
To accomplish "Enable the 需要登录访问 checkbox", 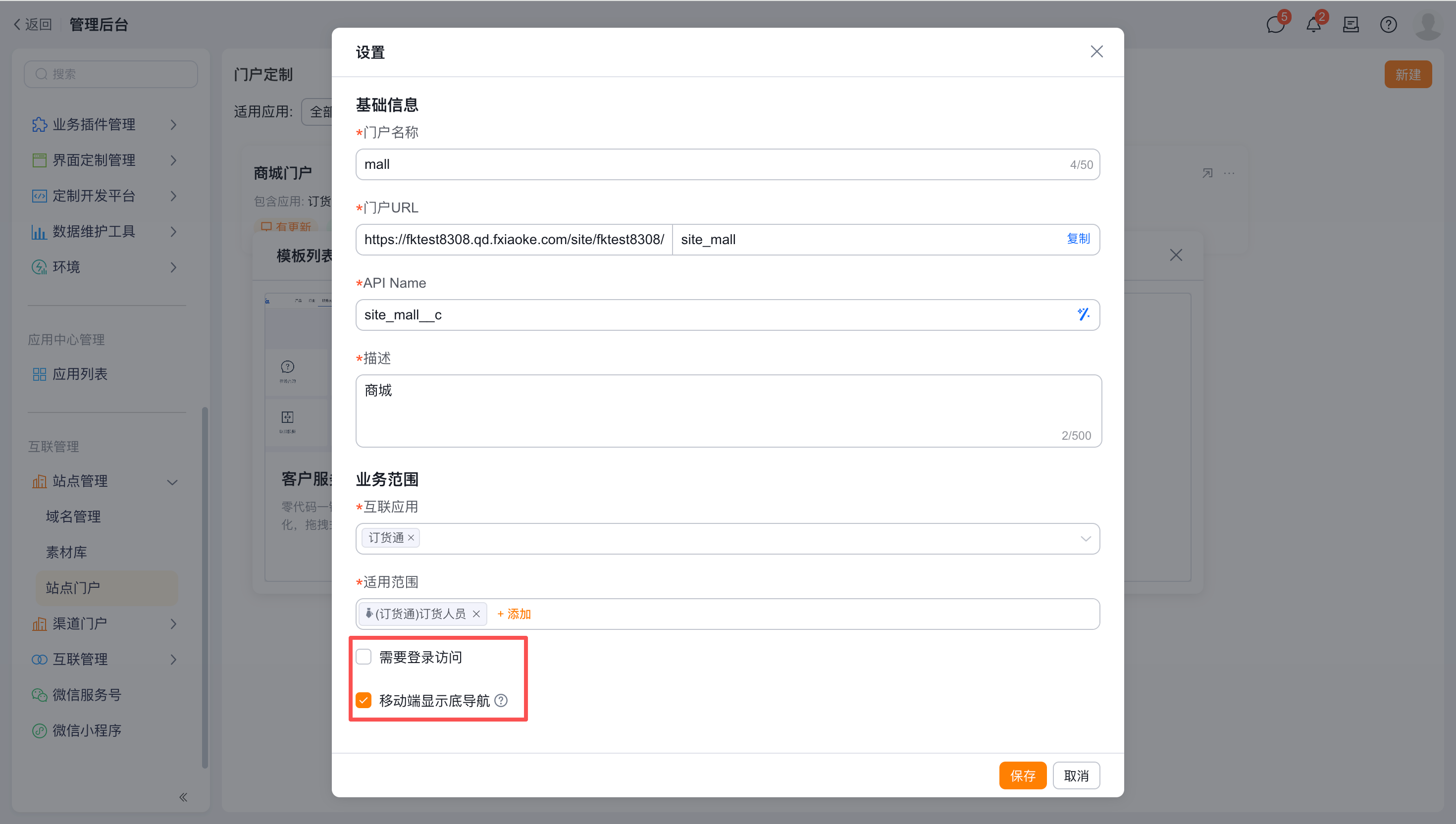I will point(364,657).
